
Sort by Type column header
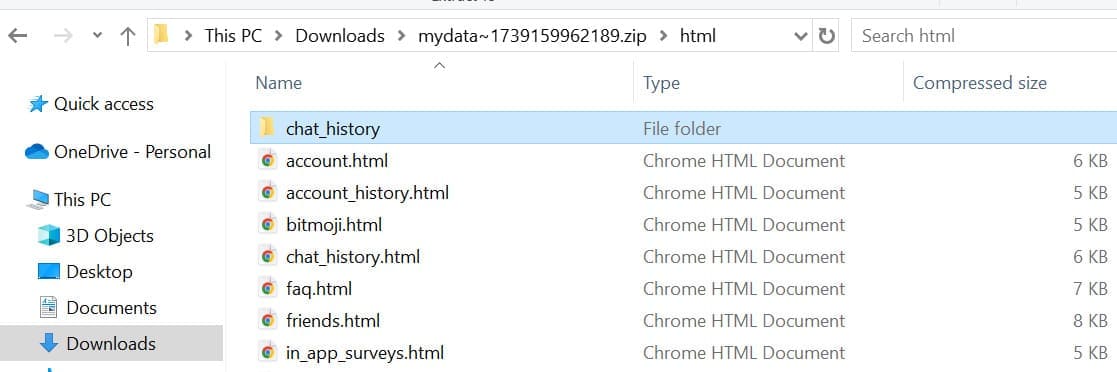click(x=661, y=83)
